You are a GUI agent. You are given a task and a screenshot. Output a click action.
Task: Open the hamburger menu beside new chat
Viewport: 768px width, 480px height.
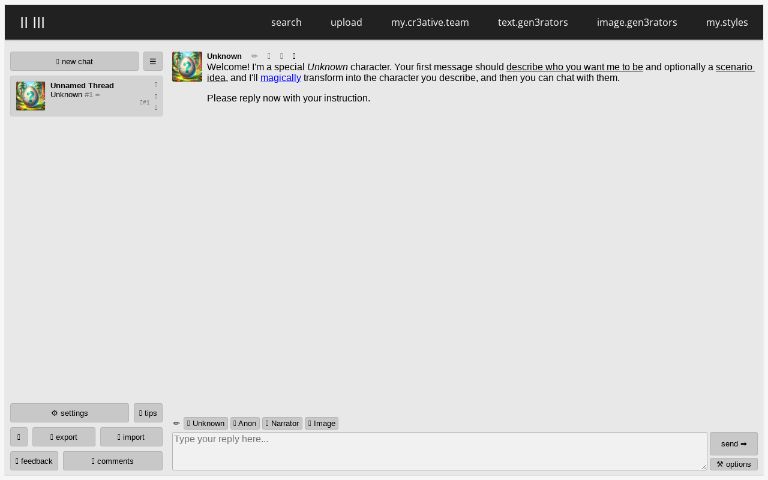152,62
